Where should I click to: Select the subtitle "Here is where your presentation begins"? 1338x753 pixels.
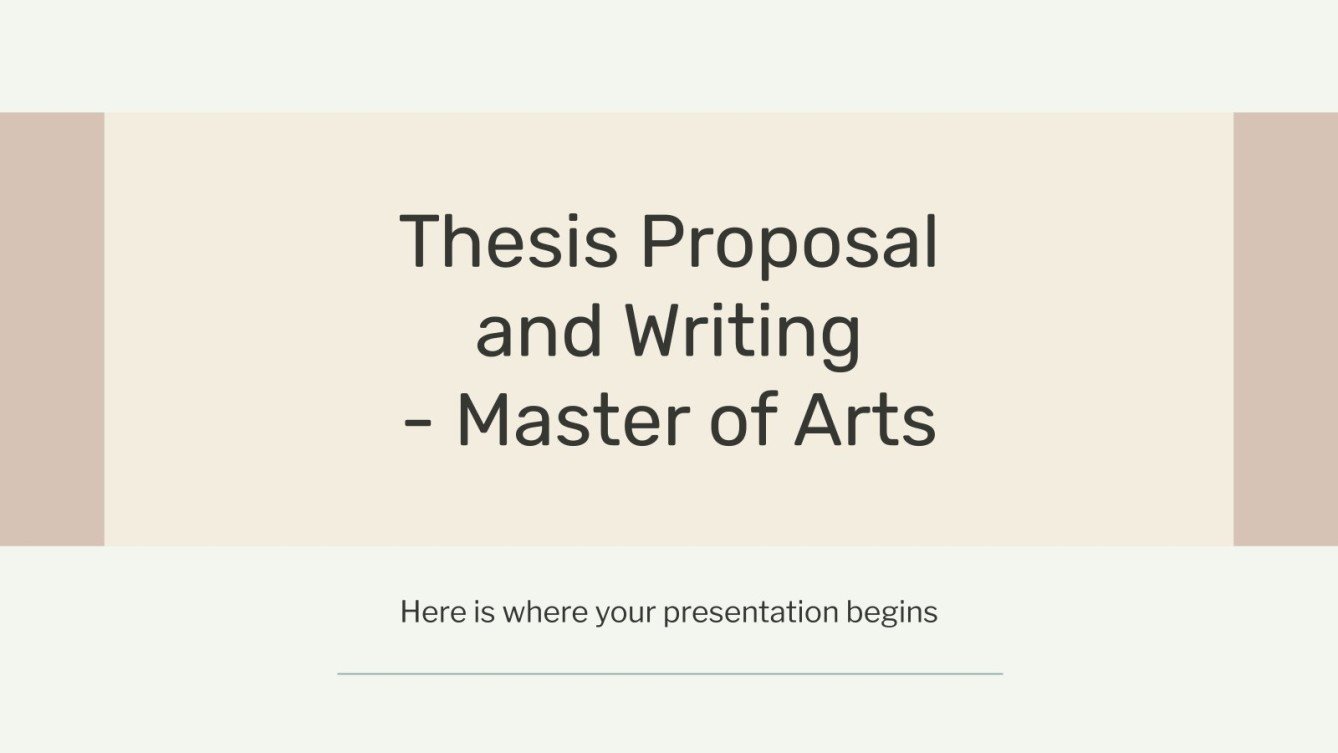click(x=668, y=612)
